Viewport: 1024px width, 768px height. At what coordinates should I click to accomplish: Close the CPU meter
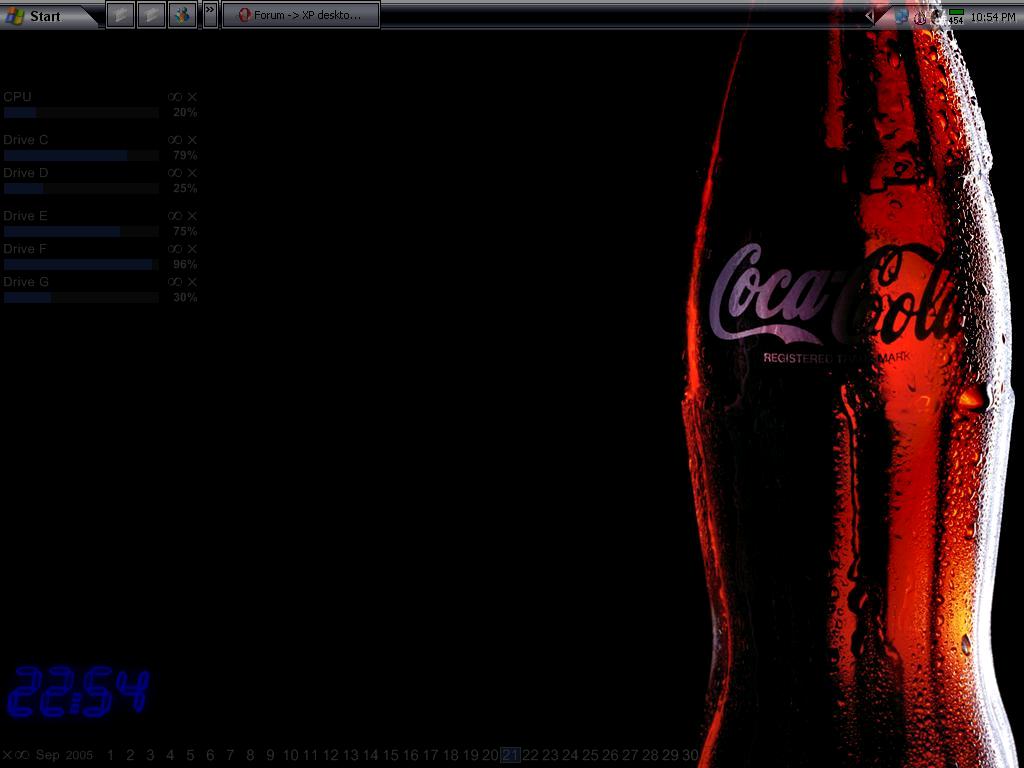pos(192,97)
